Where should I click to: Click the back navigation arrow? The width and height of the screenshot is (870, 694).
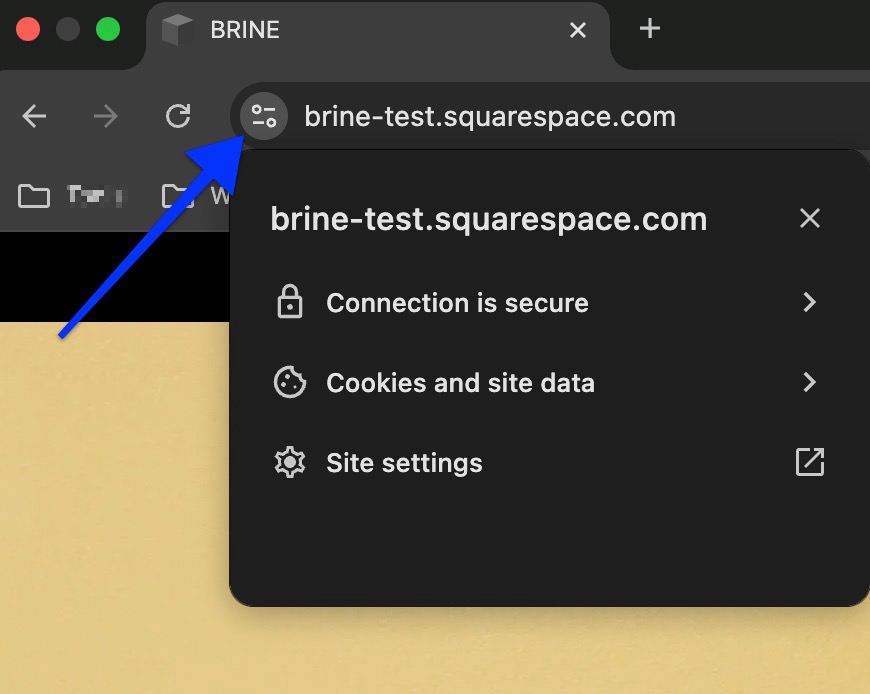click(34, 115)
